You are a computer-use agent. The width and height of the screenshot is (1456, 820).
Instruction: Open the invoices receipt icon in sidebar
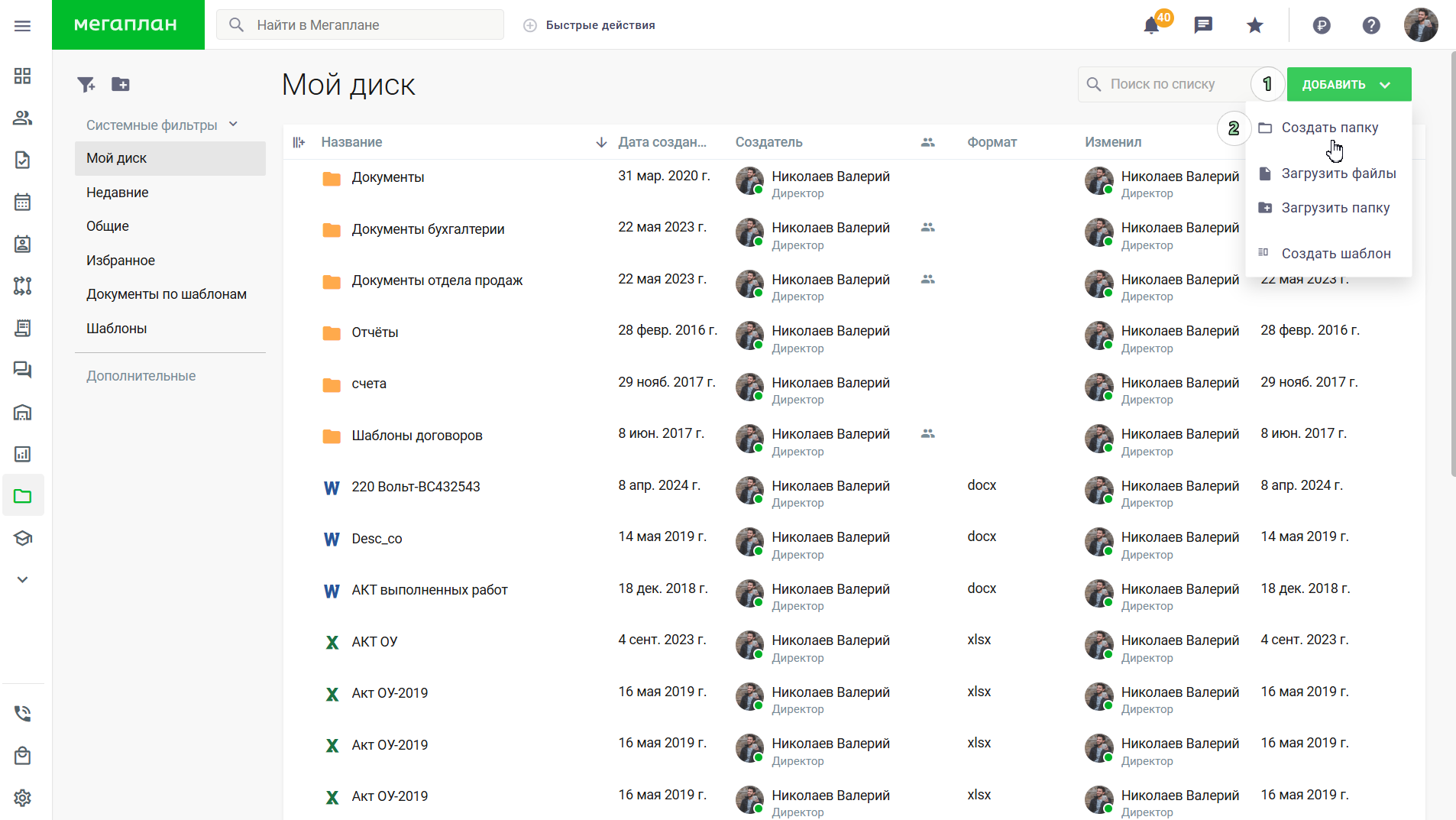[x=22, y=328]
